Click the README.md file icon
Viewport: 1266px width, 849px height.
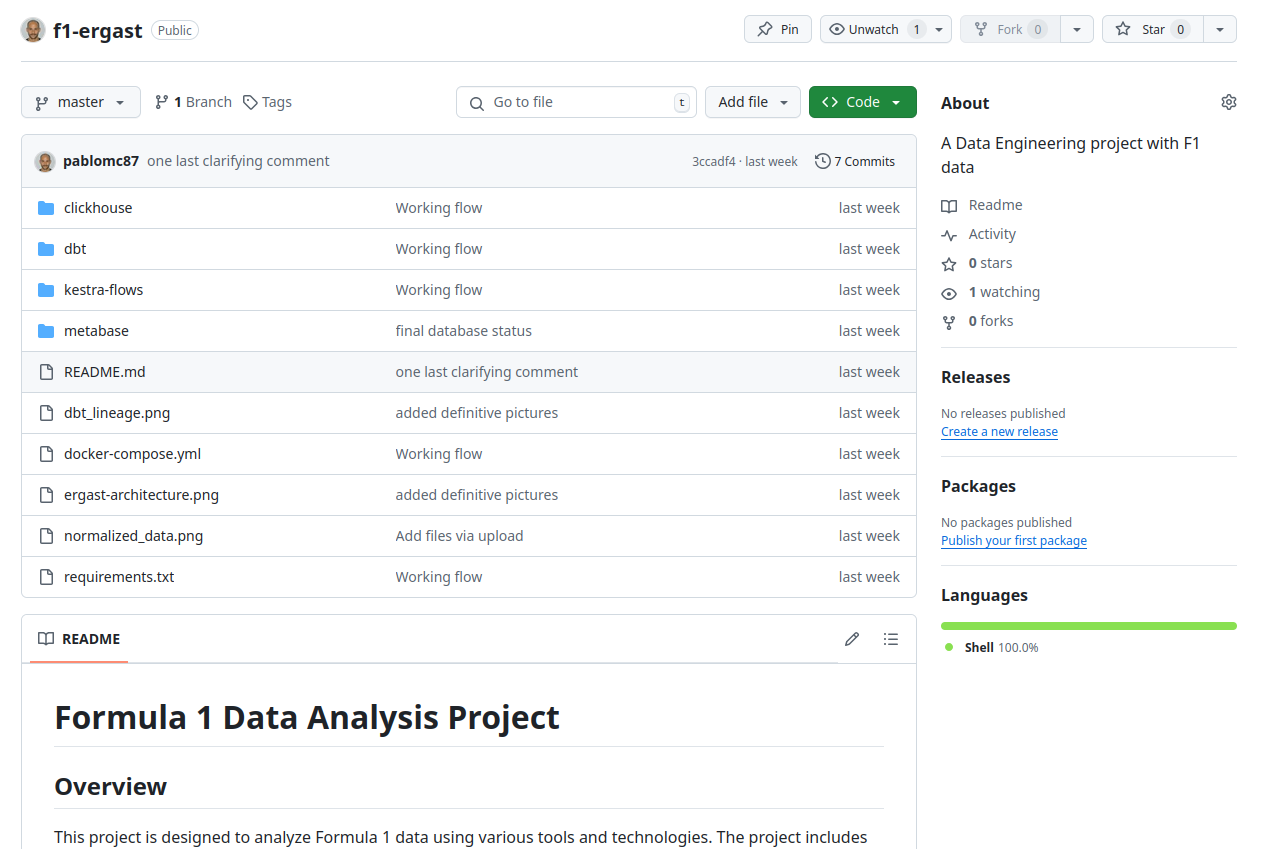pyautogui.click(x=46, y=372)
